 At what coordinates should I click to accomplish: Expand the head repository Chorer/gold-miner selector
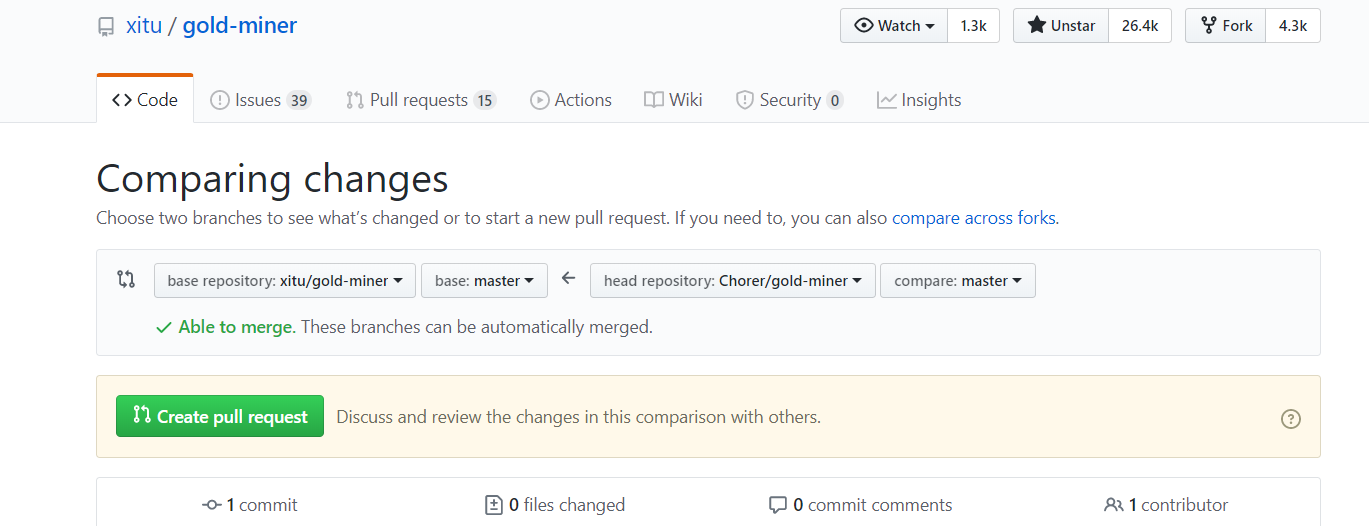tap(733, 281)
